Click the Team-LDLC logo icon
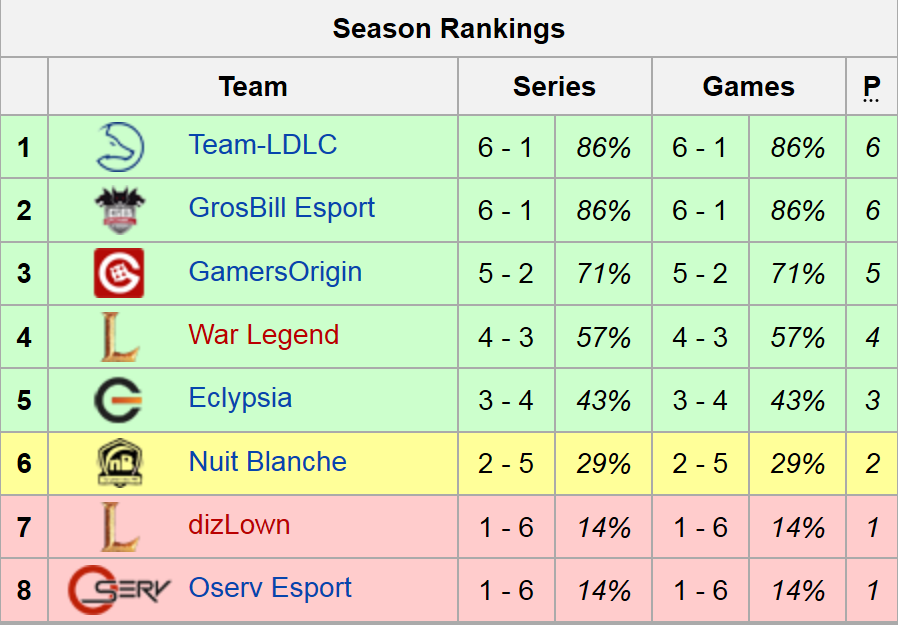Viewport: 898px width, 625px height. coord(120,147)
